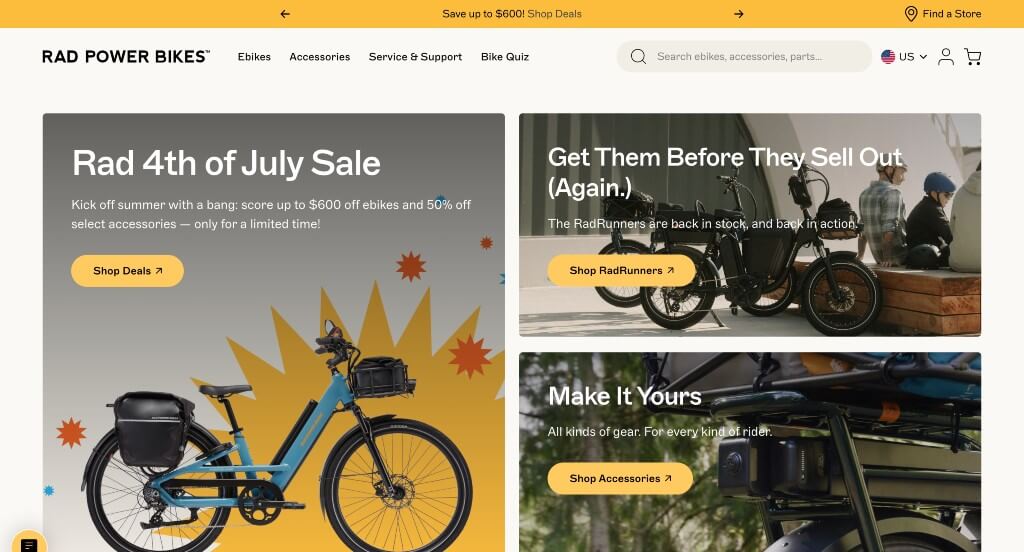The height and width of the screenshot is (552, 1024).
Task: Follow the Shop Deals link in banner
Action: point(554,14)
